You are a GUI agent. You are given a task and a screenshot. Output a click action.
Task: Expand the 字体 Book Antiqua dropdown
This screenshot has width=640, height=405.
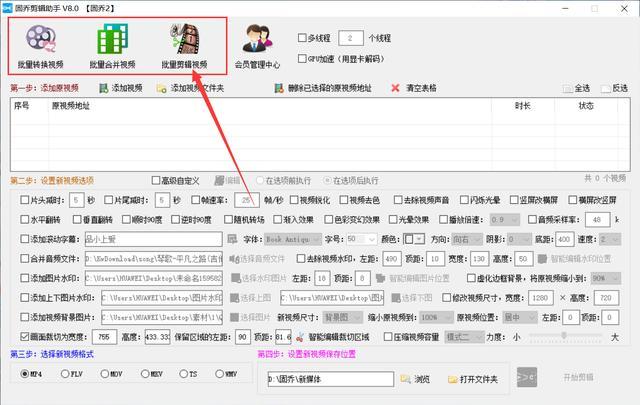click(293, 239)
